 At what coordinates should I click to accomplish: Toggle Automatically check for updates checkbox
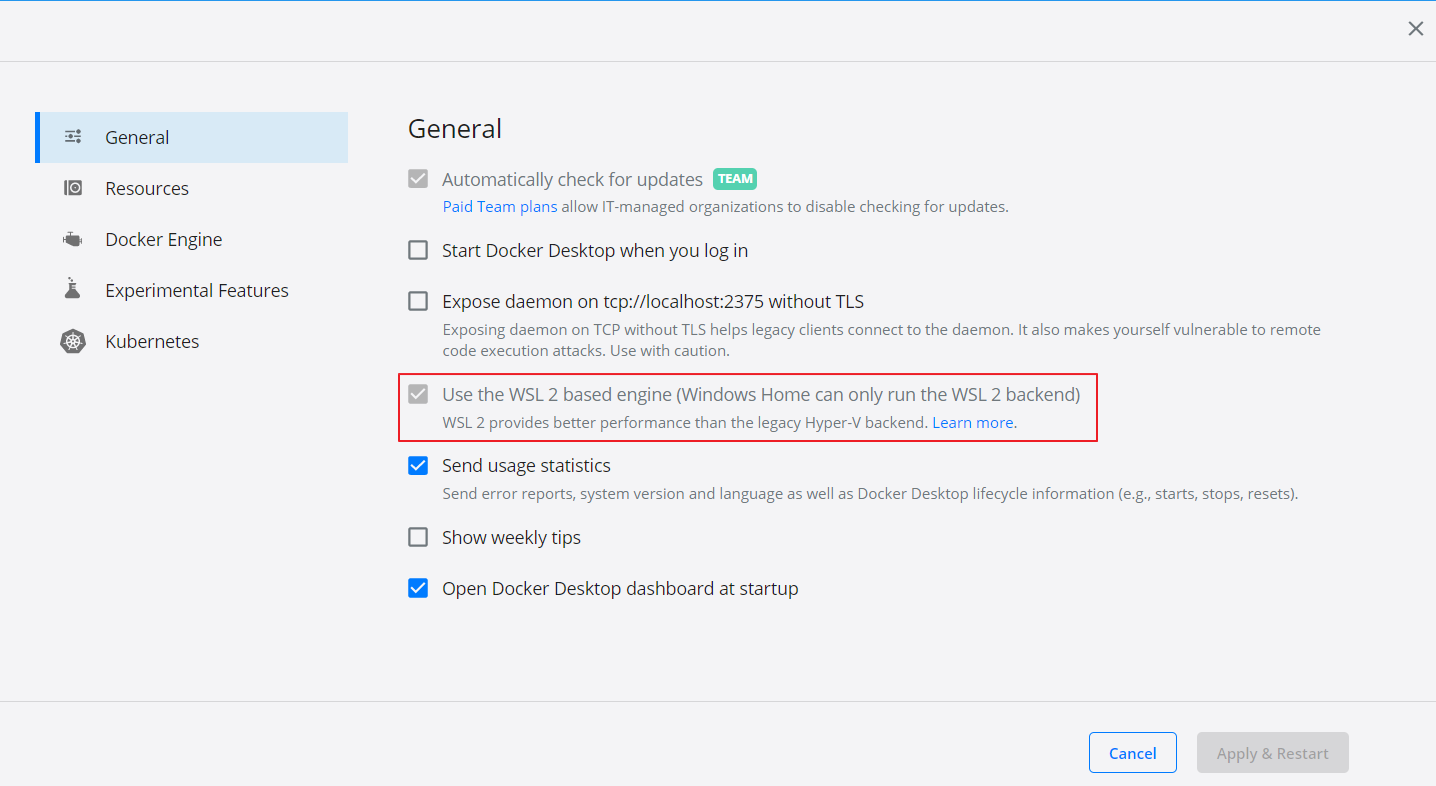click(x=418, y=179)
